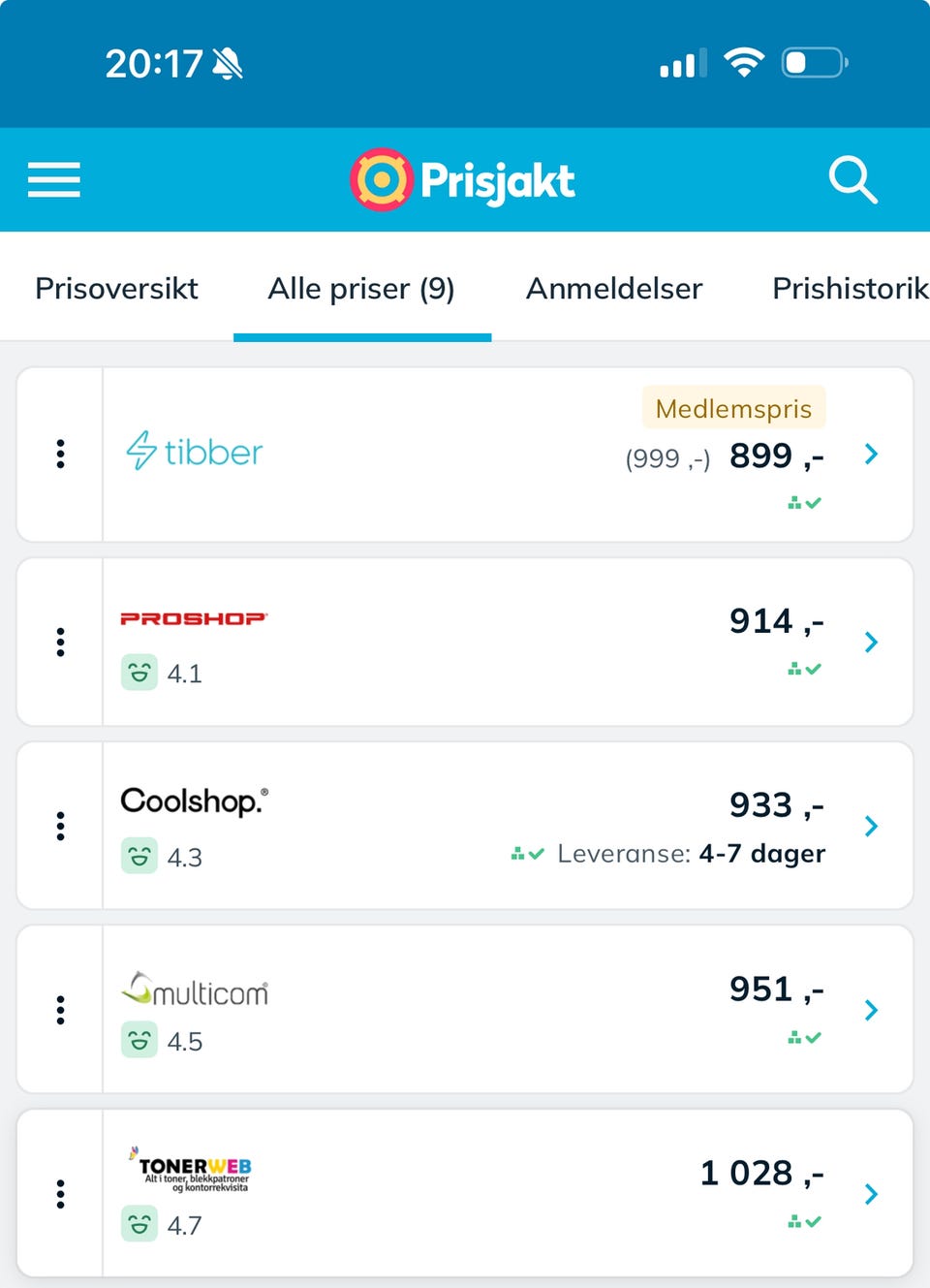Switch to the Prisoversikt tab
The image size is (930, 1288).
116,289
